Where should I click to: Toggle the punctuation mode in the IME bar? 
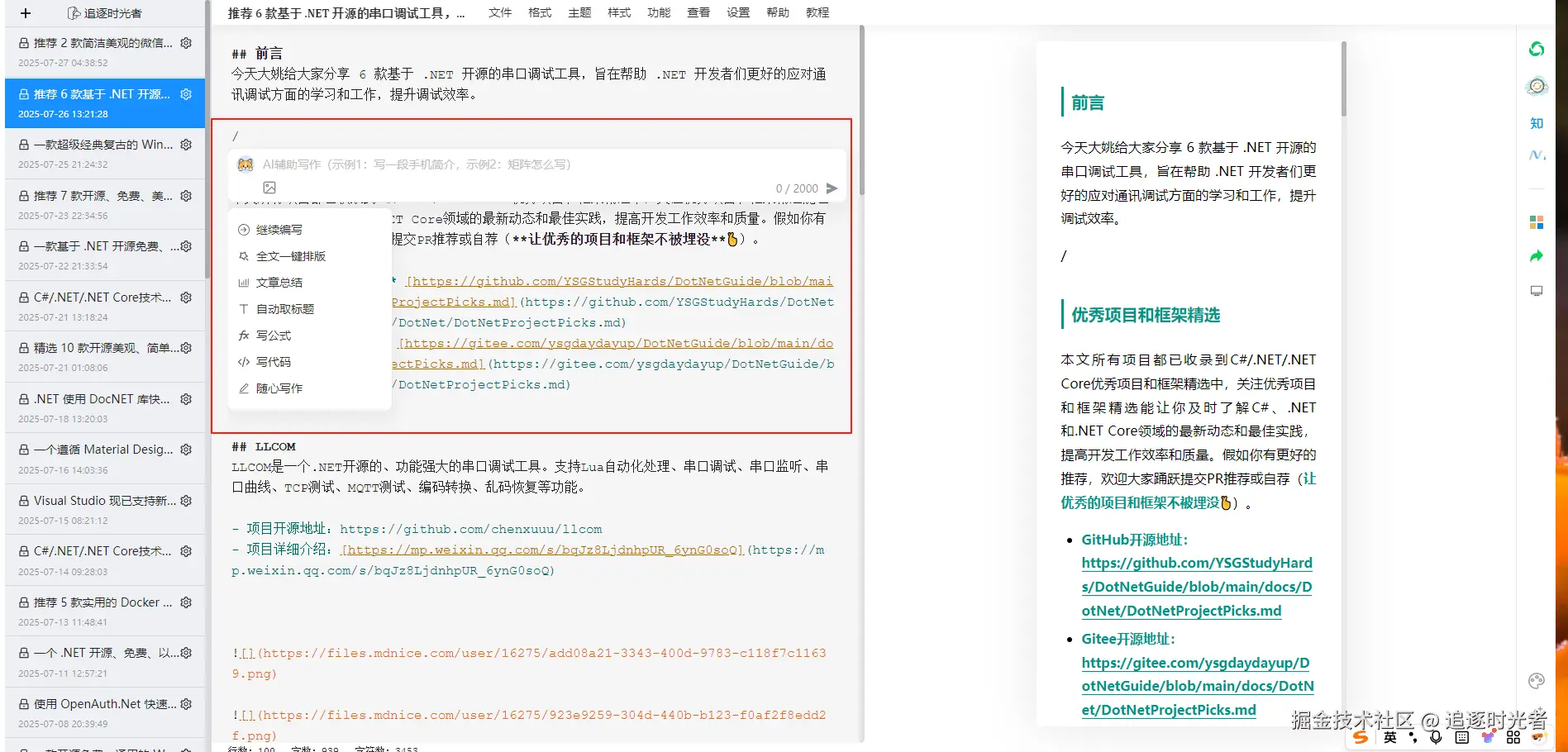[x=1413, y=737]
